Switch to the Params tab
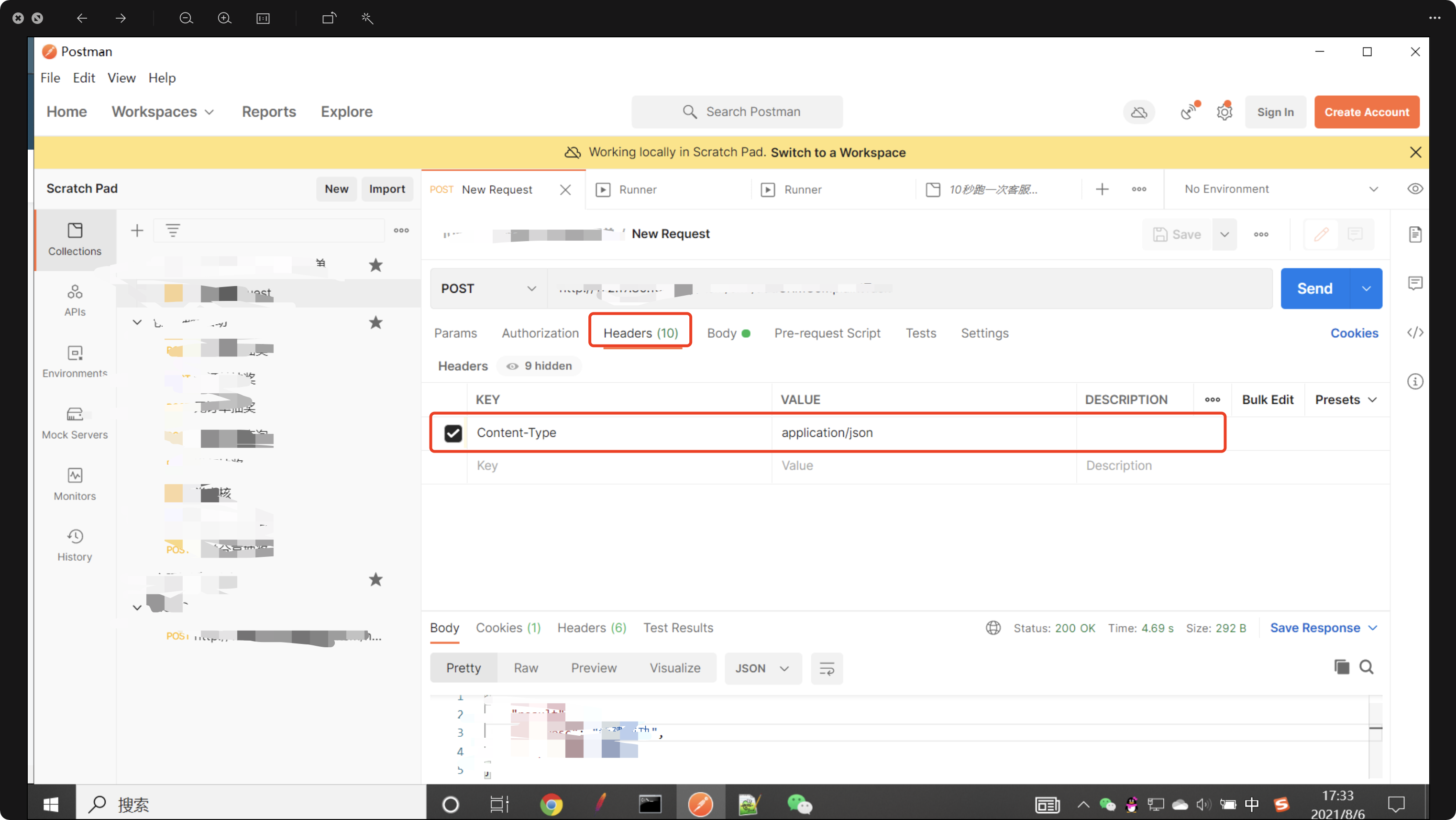Viewport: 1456px width, 820px height. click(x=455, y=333)
